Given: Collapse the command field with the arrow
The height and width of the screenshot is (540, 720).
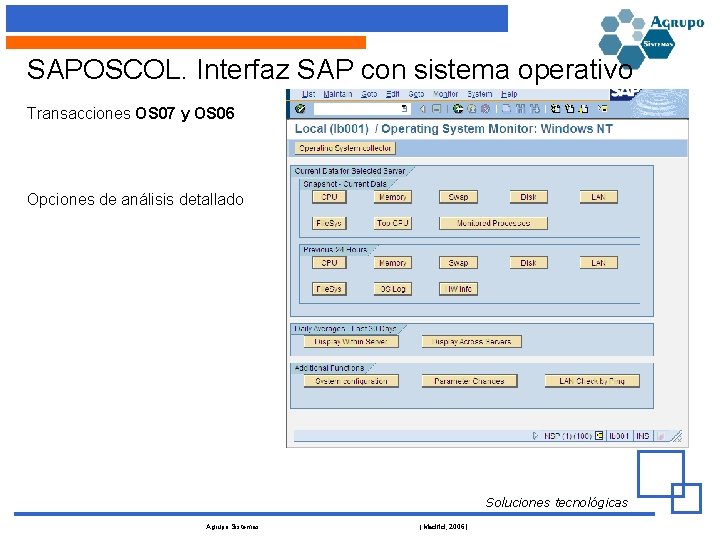Looking at the screenshot, I should point(422,109).
